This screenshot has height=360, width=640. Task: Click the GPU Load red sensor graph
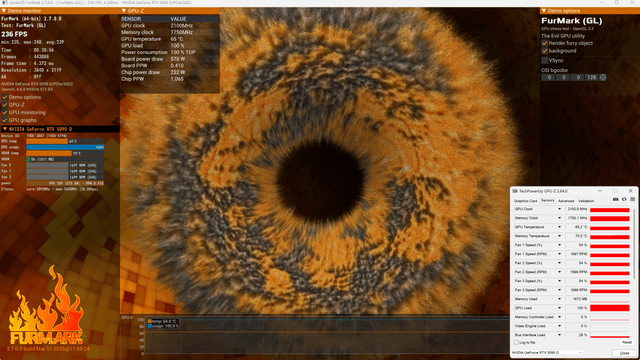610,308
